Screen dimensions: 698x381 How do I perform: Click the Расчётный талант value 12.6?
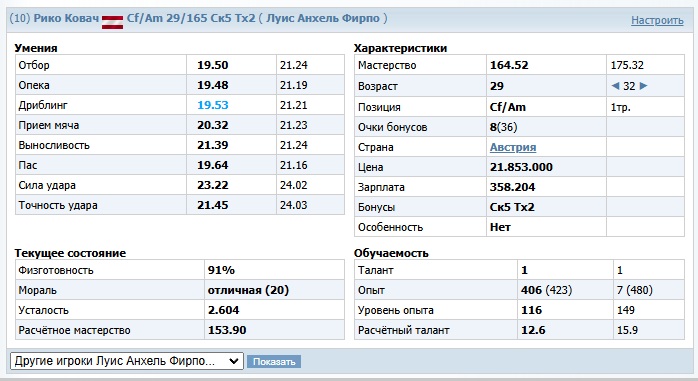533,330
